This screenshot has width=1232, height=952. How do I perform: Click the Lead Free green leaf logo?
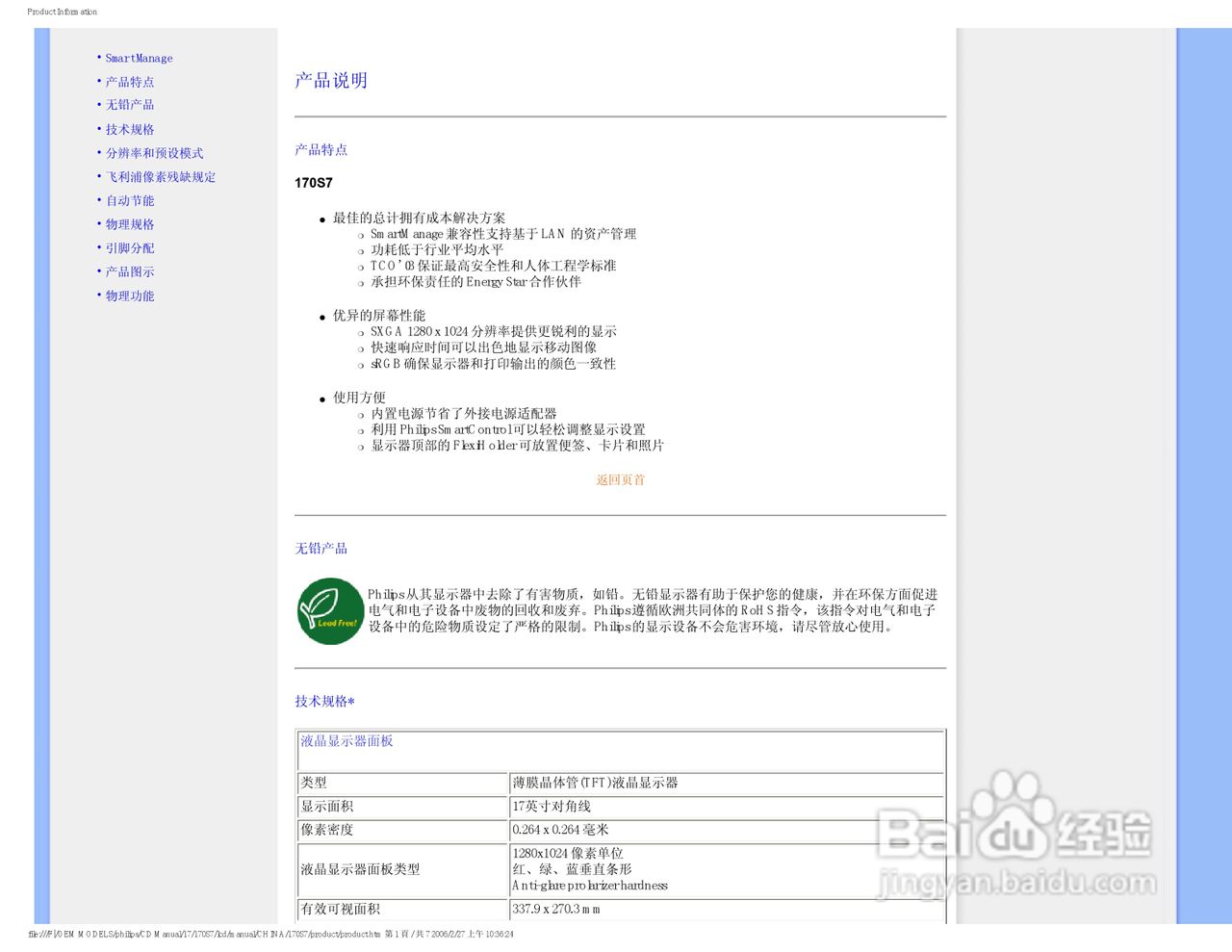(330, 611)
